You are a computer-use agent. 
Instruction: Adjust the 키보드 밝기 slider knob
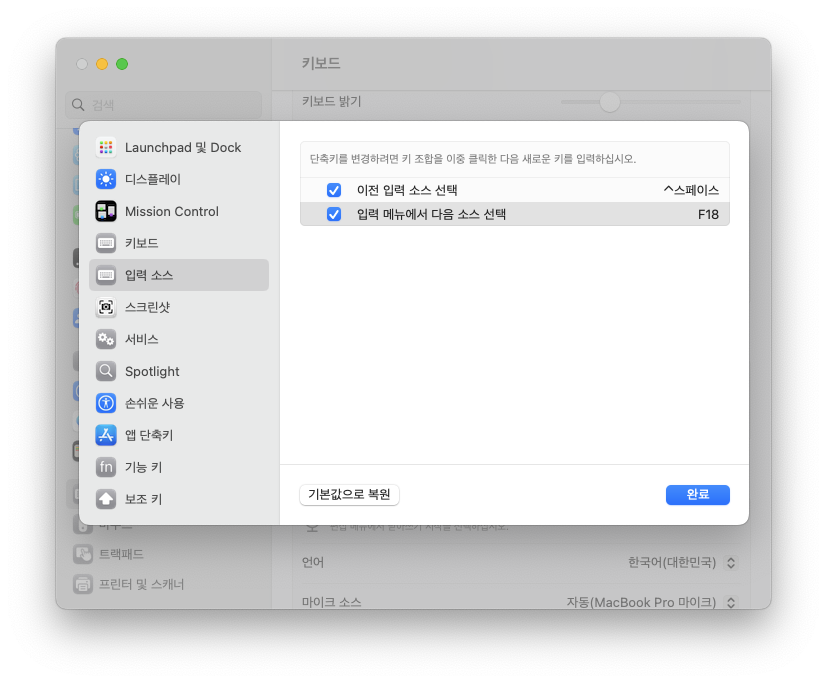point(610,102)
